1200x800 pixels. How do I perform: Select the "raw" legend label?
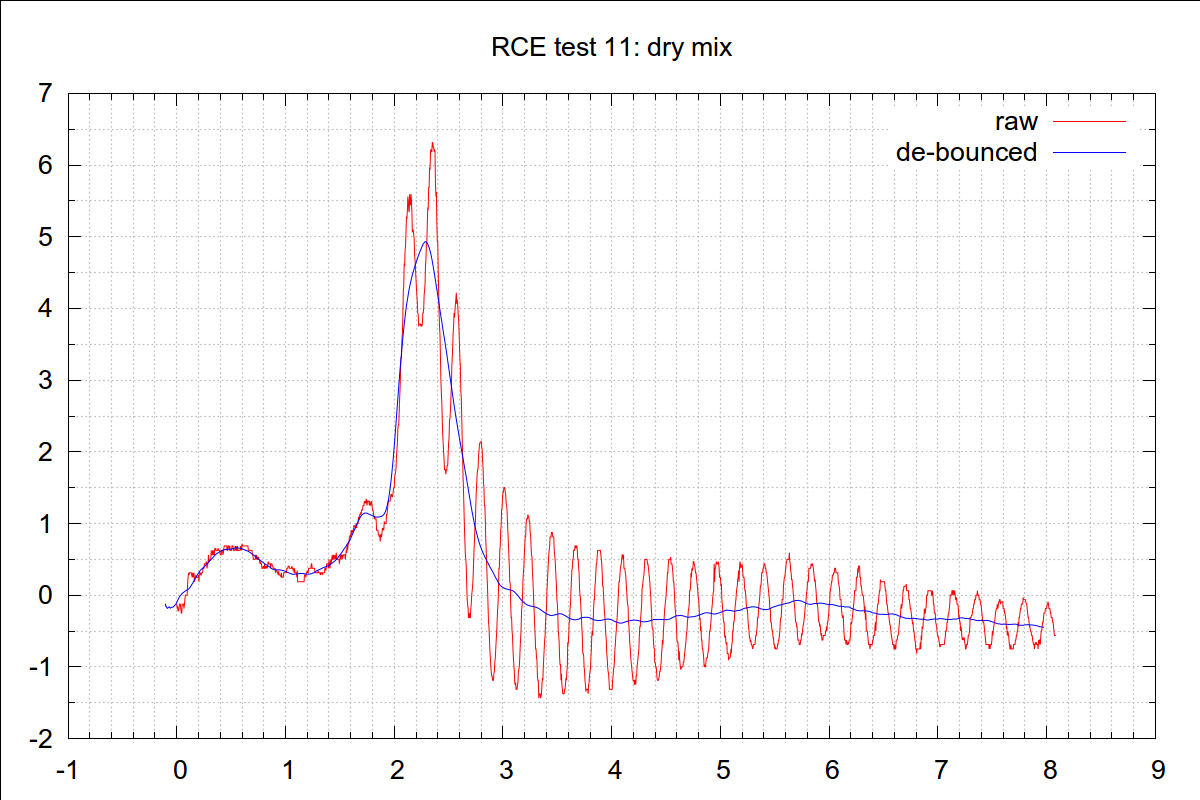pos(1015,122)
